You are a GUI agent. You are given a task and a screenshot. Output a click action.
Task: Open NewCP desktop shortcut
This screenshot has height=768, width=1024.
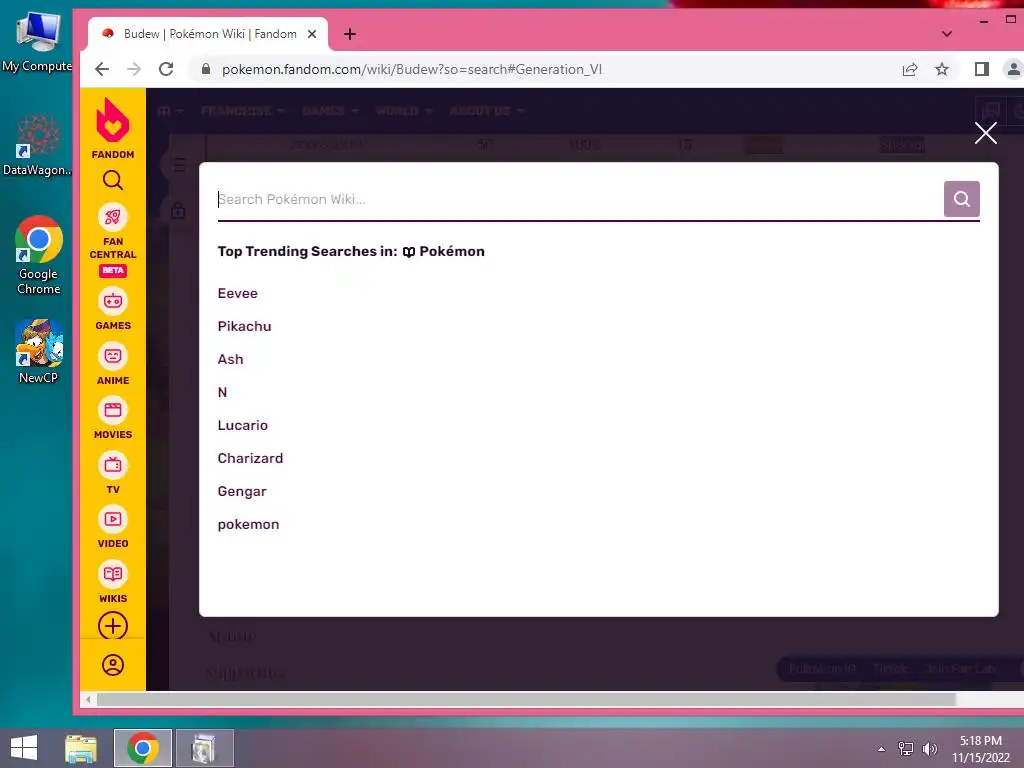click(39, 351)
